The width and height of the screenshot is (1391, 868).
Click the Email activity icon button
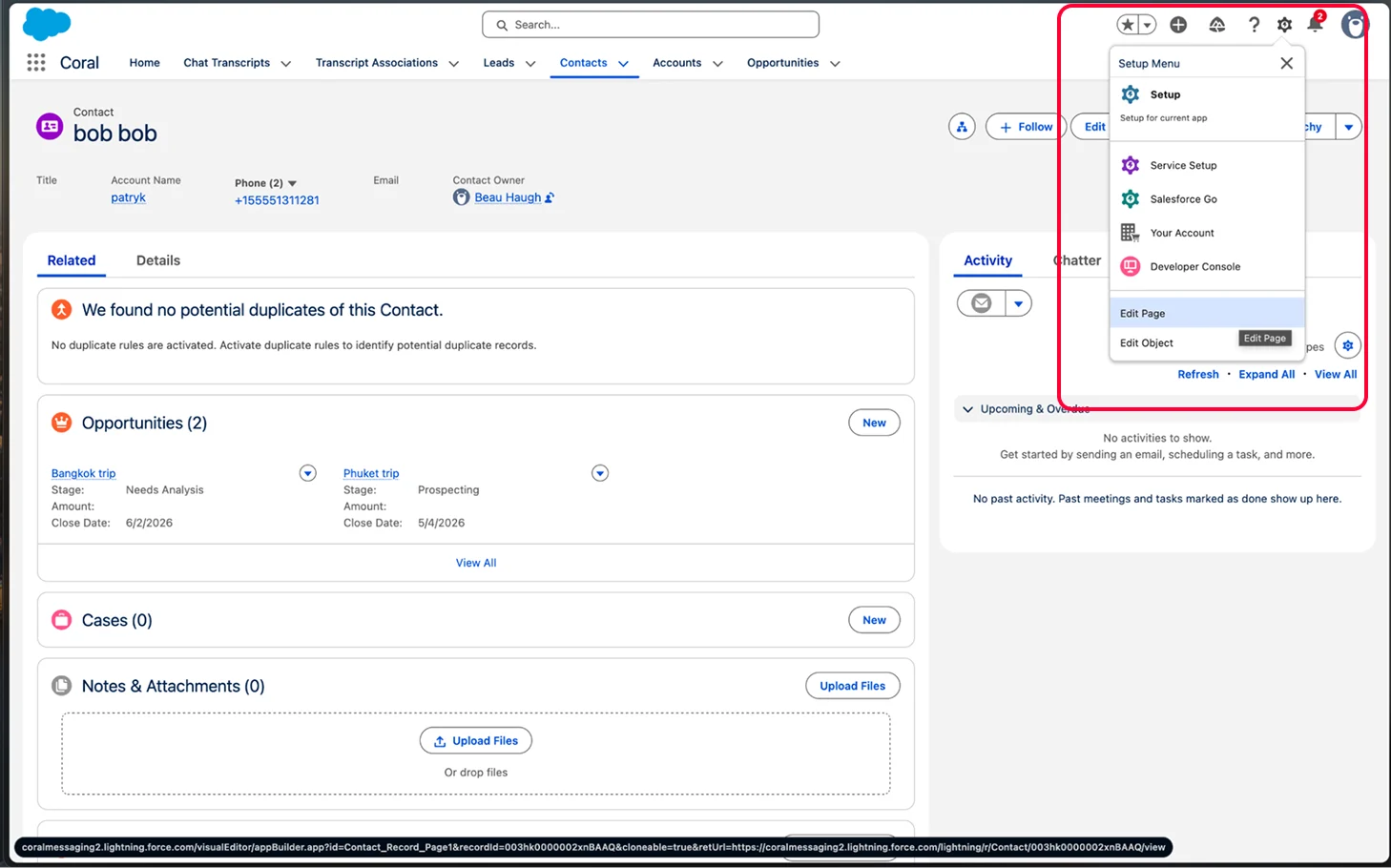(981, 303)
